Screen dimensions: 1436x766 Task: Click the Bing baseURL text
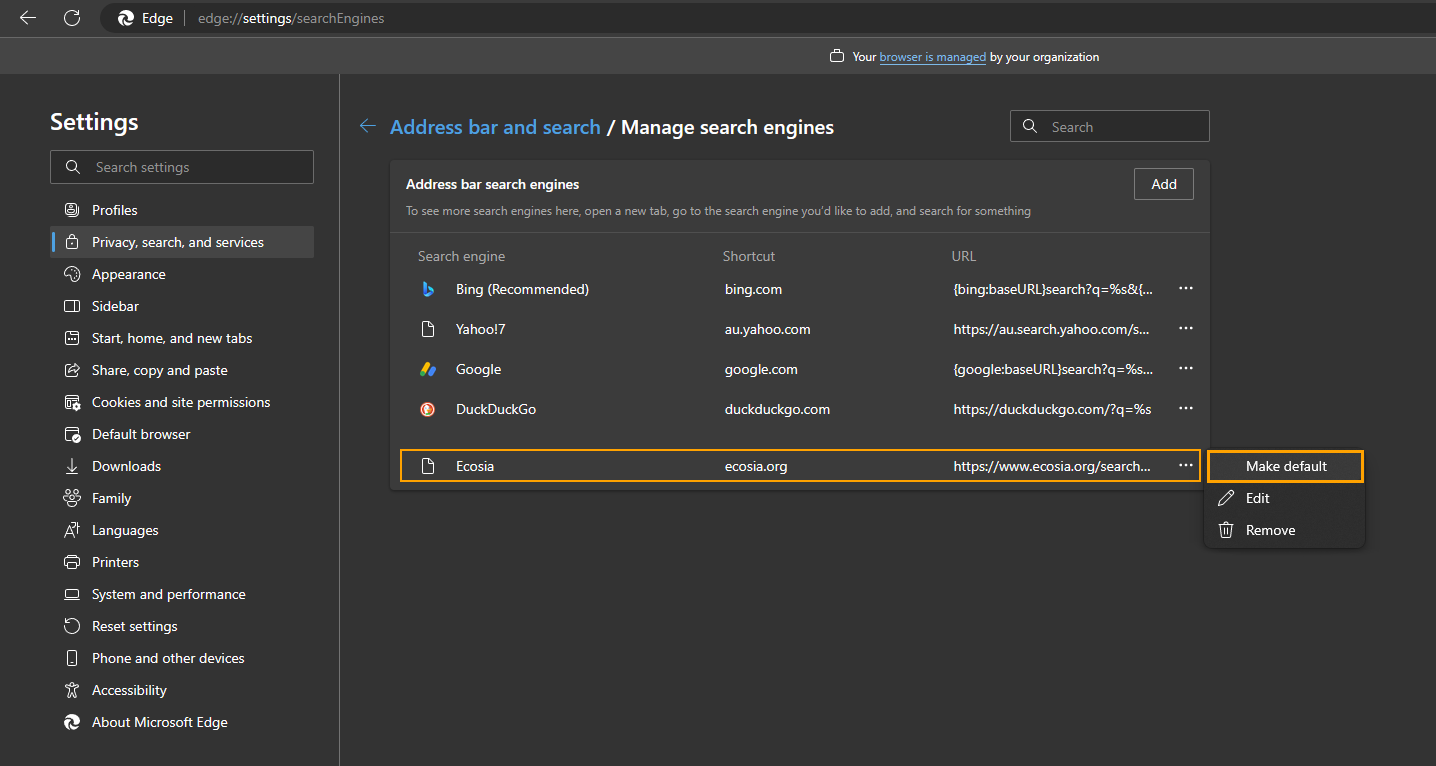pos(1052,289)
